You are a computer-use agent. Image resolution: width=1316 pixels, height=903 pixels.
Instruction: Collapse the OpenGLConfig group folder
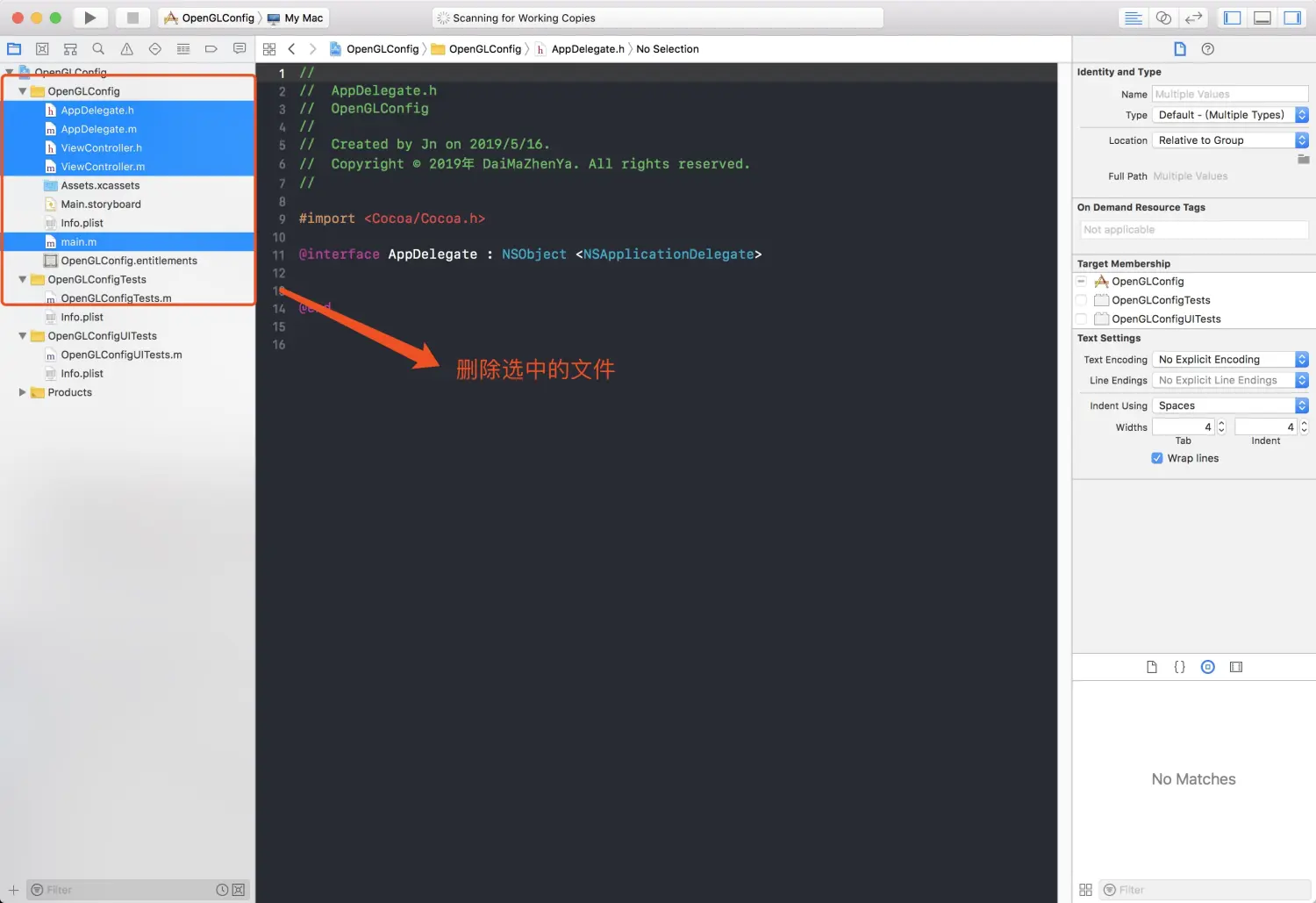coord(22,91)
